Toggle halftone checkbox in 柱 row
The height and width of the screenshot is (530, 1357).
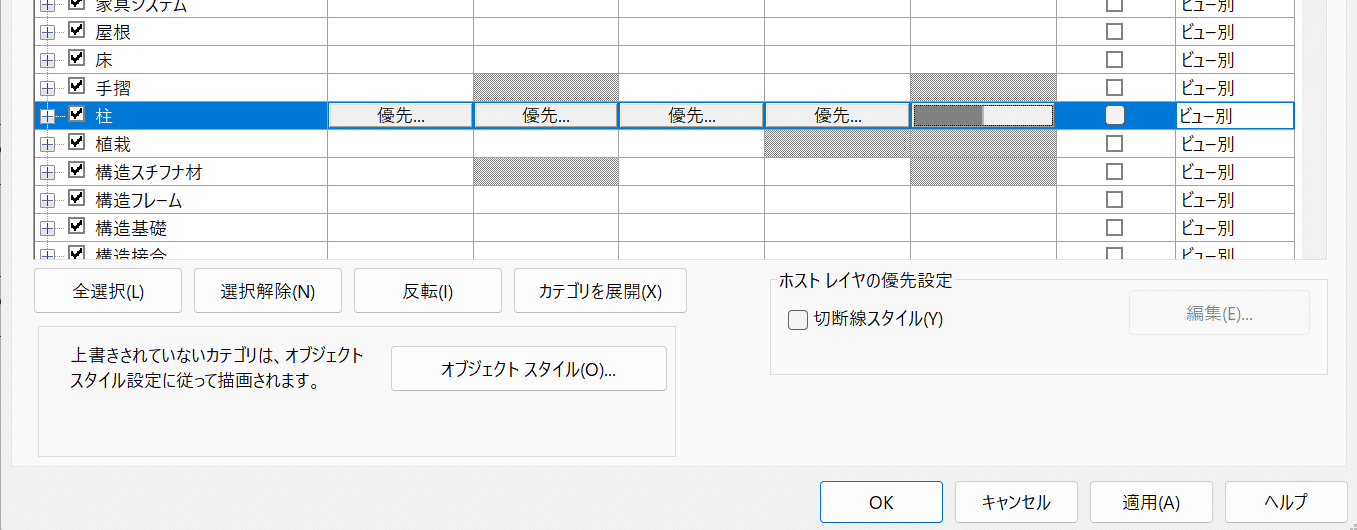point(1114,115)
